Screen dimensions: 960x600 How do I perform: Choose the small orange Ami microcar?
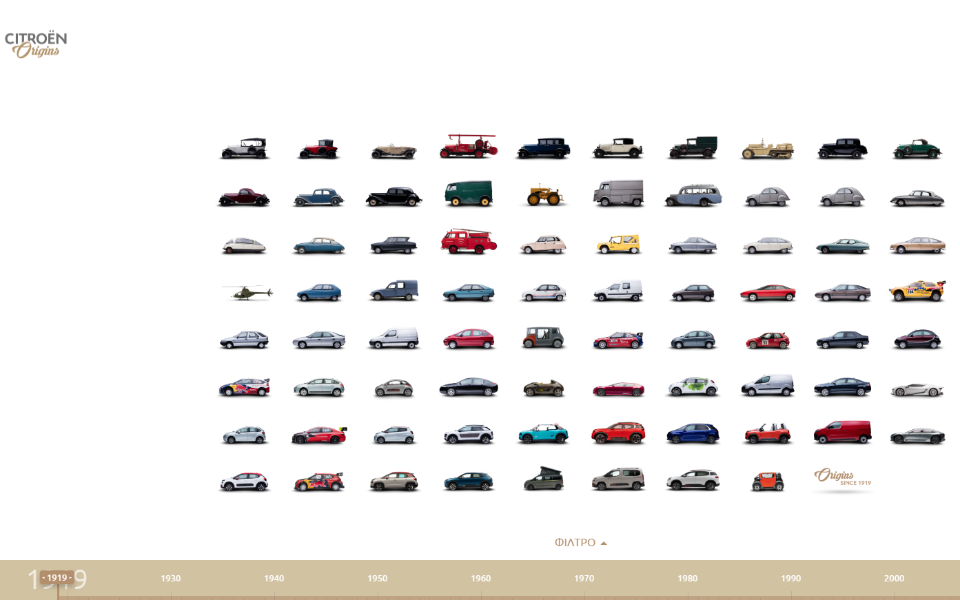coord(767,482)
